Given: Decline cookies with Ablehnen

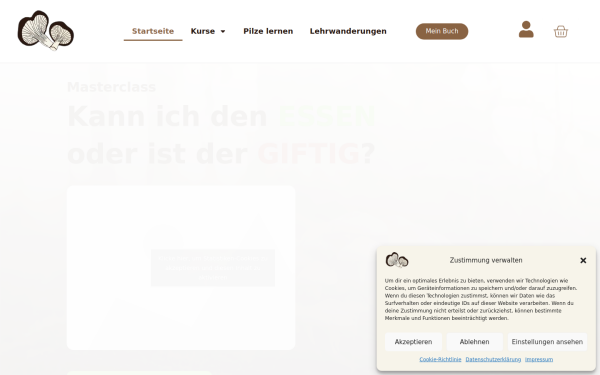Looking at the screenshot, I should coord(474,342).
